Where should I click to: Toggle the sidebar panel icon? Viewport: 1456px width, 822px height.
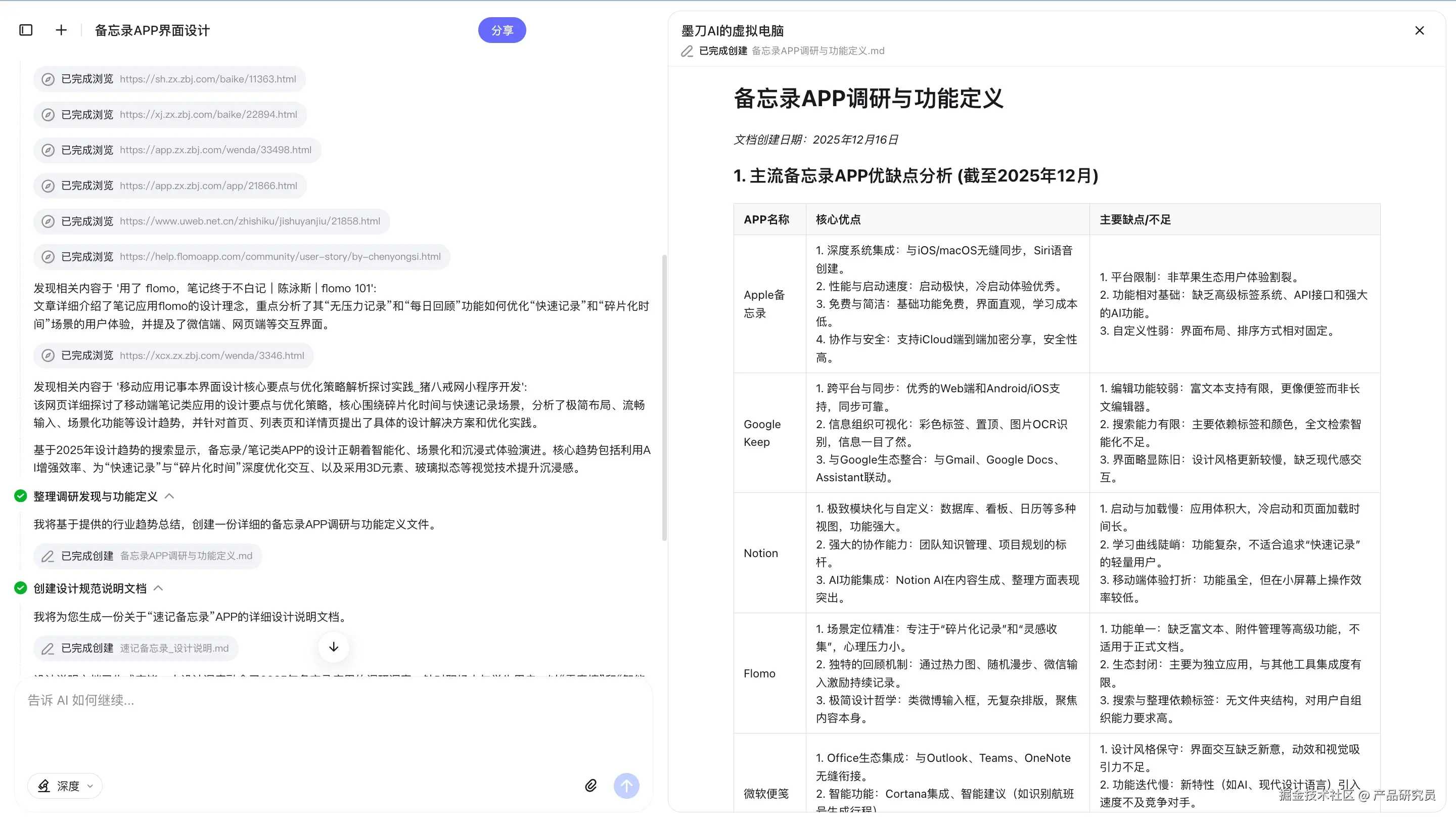coord(26,30)
